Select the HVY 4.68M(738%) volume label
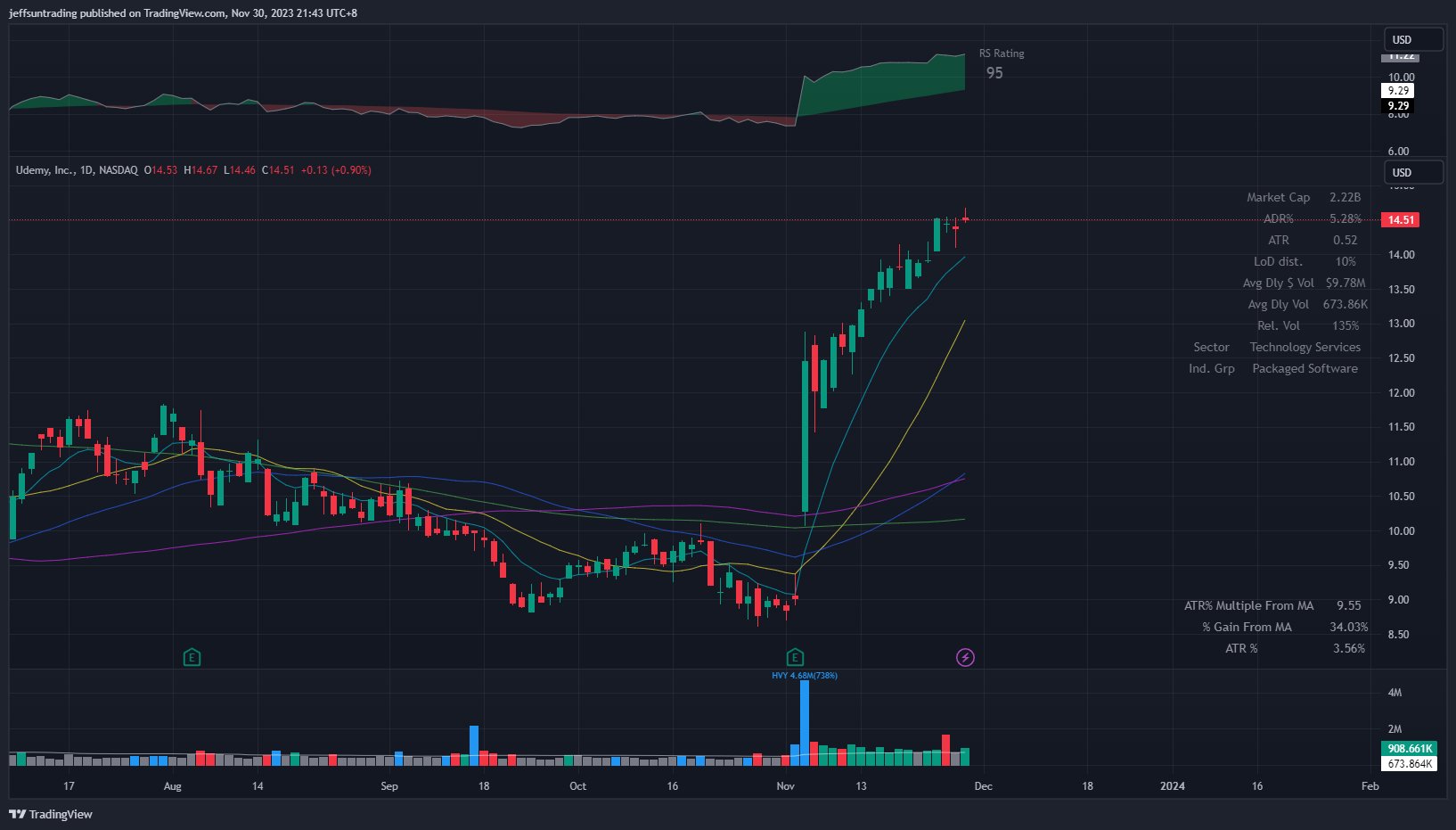Image resolution: width=1456 pixels, height=830 pixels. [805, 676]
